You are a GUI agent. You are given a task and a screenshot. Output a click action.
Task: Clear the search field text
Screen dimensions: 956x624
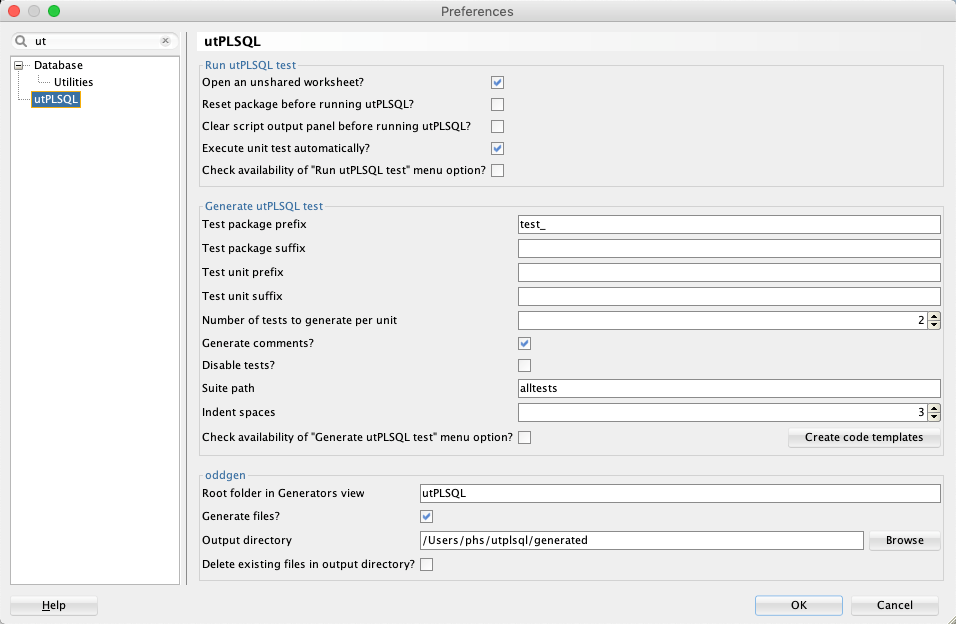coord(165,41)
